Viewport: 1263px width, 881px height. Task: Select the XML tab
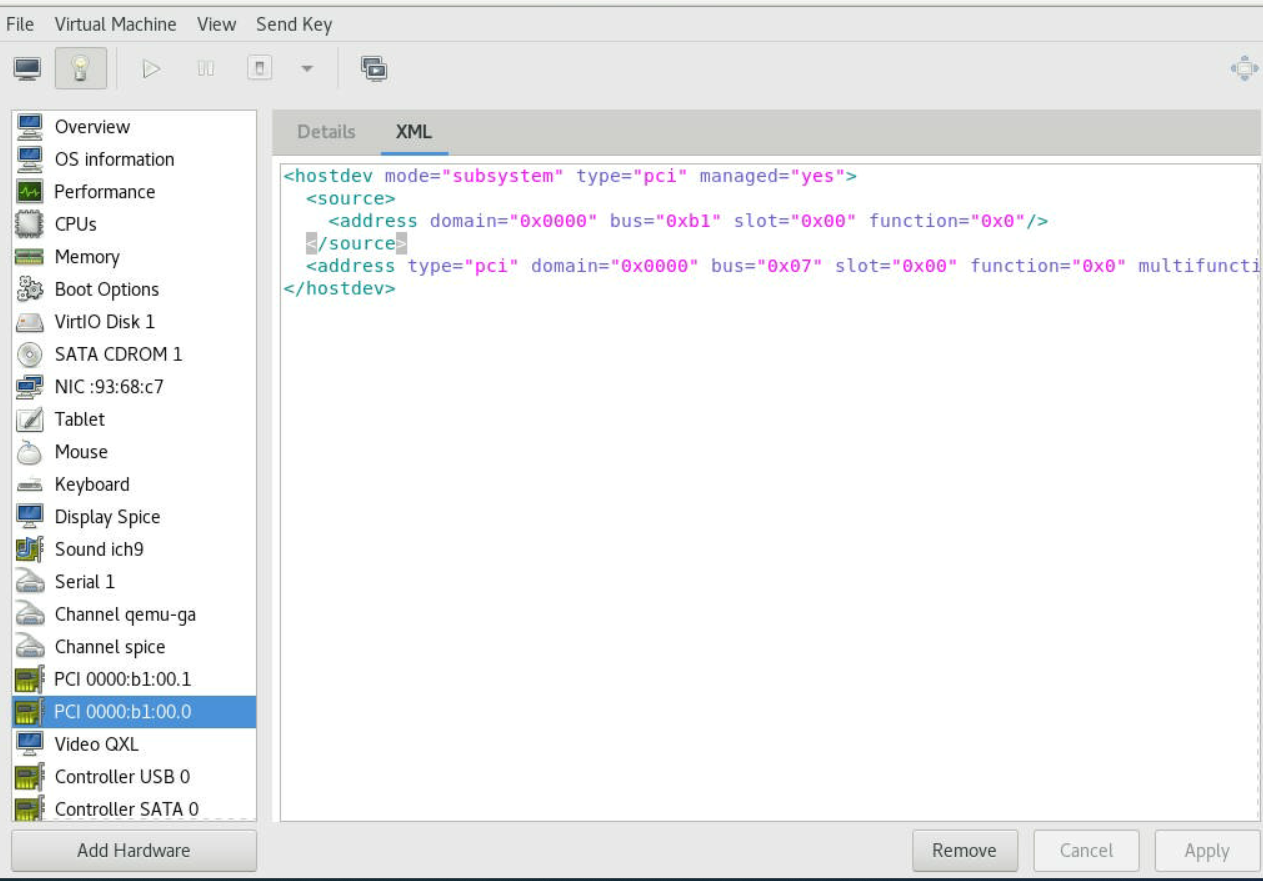[x=414, y=132]
